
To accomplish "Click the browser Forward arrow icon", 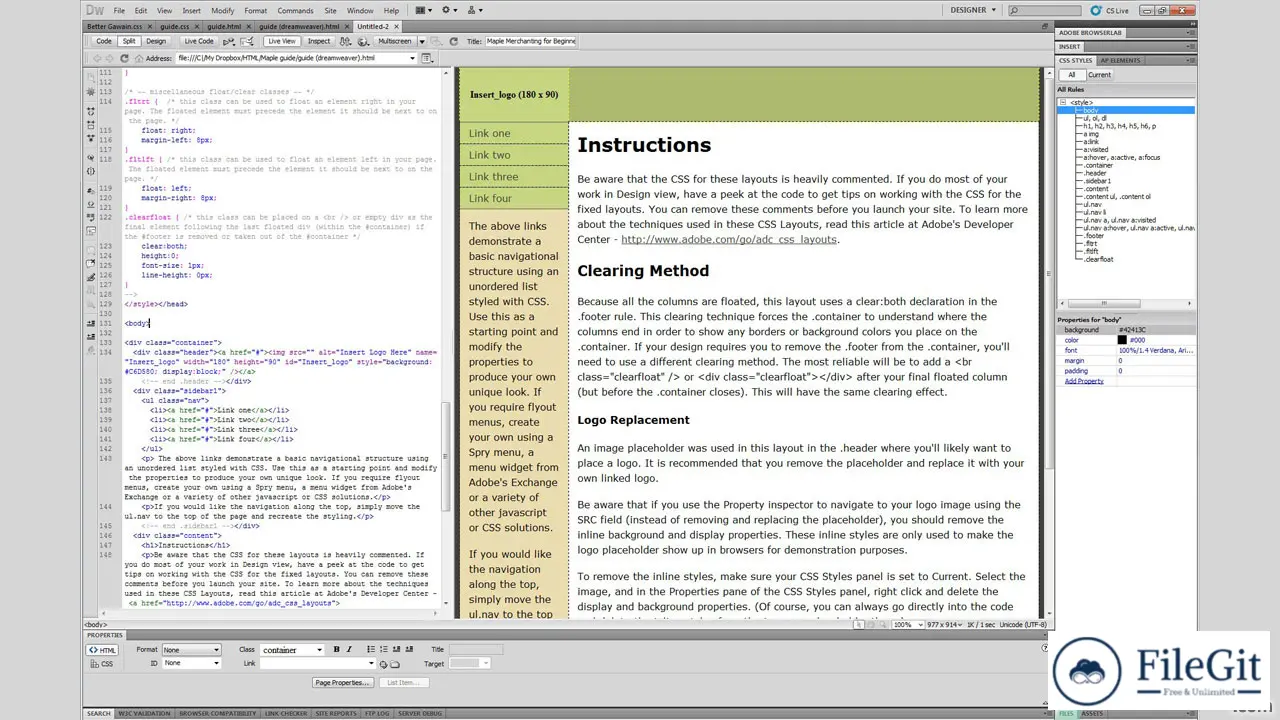I will (x=109, y=58).
